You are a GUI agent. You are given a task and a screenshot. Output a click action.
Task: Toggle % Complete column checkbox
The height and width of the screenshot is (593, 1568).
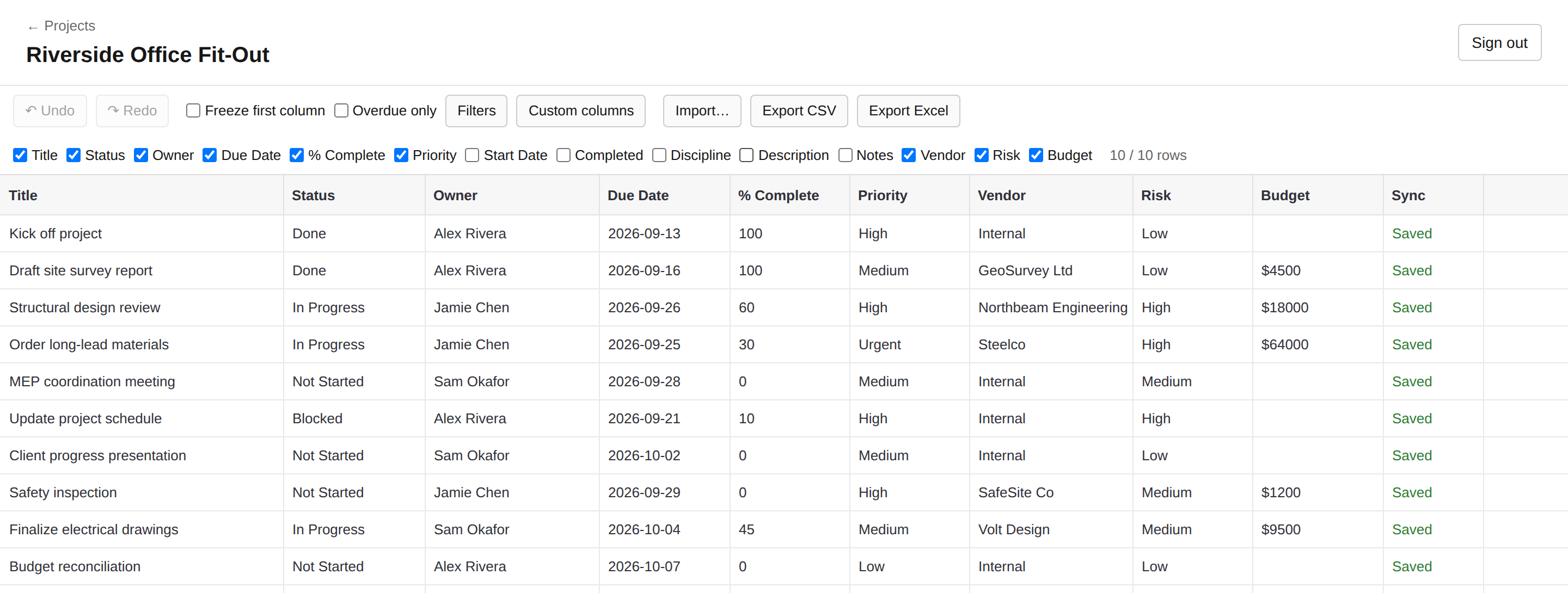click(x=296, y=155)
